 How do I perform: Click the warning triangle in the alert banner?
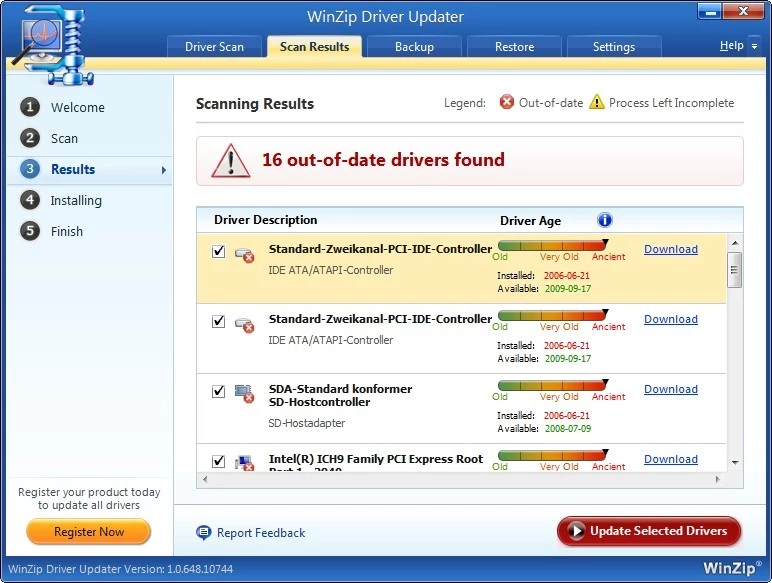click(x=231, y=160)
